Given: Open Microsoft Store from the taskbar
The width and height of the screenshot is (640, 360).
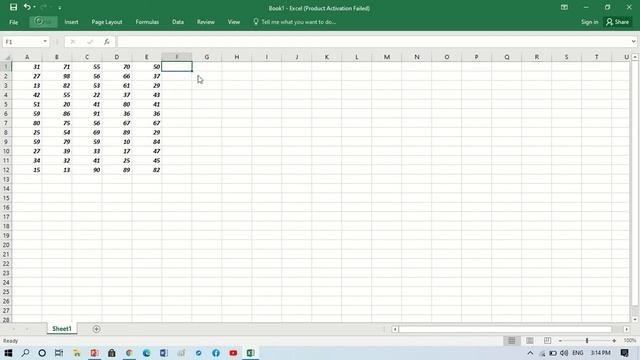Looking at the screenshot, I should (x=111, y=353).
